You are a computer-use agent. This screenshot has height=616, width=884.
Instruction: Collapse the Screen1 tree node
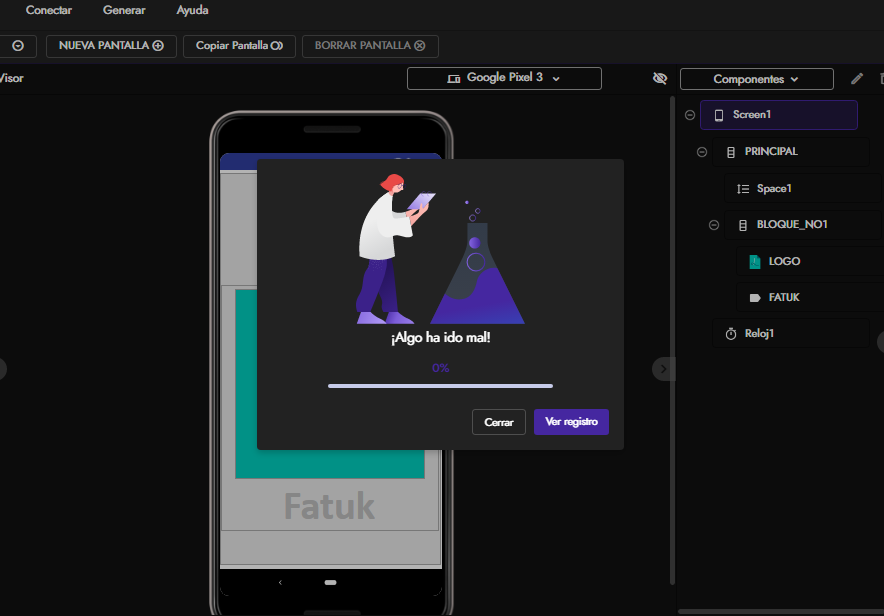689,115
